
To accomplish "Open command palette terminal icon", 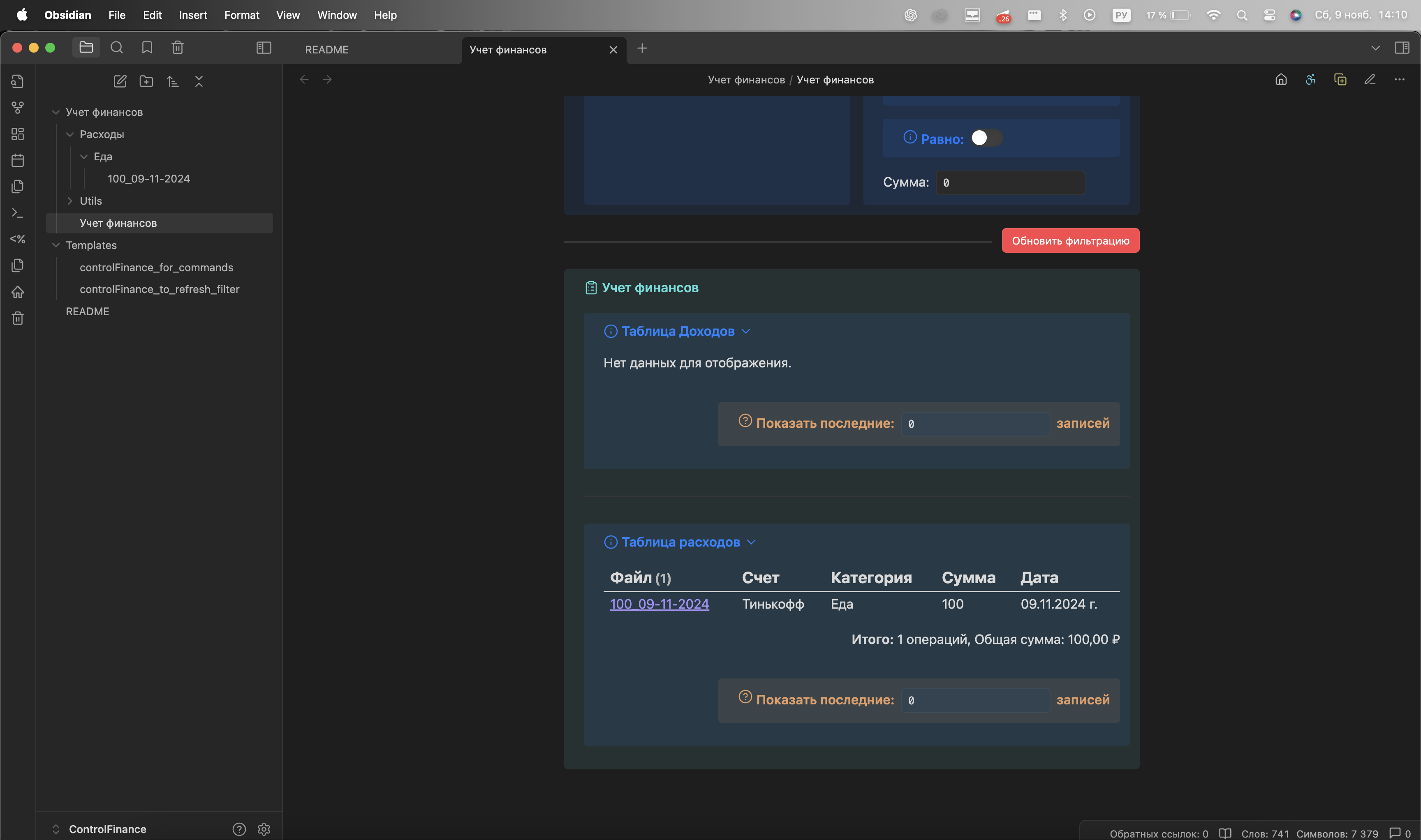I will pos(18,213).
